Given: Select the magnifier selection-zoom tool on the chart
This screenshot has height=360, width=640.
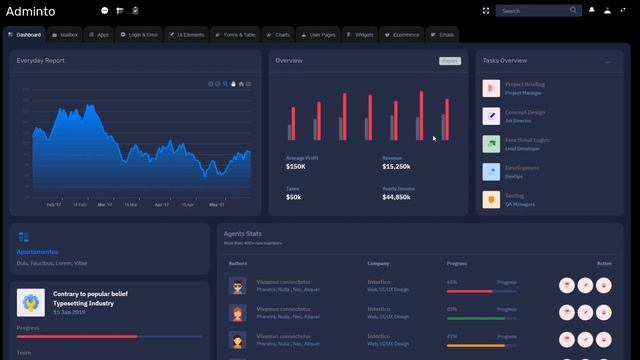Looking at the screenshot, I should 225,84.
